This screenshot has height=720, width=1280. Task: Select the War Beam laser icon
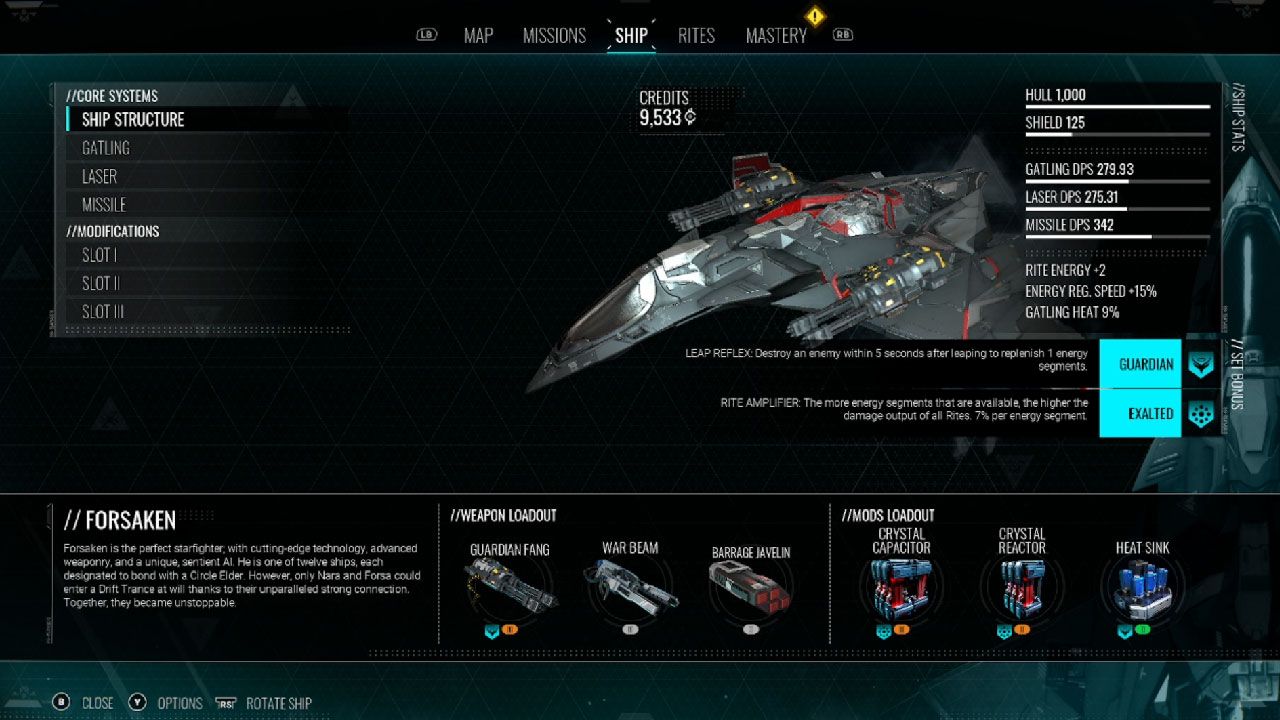point(630,590)
